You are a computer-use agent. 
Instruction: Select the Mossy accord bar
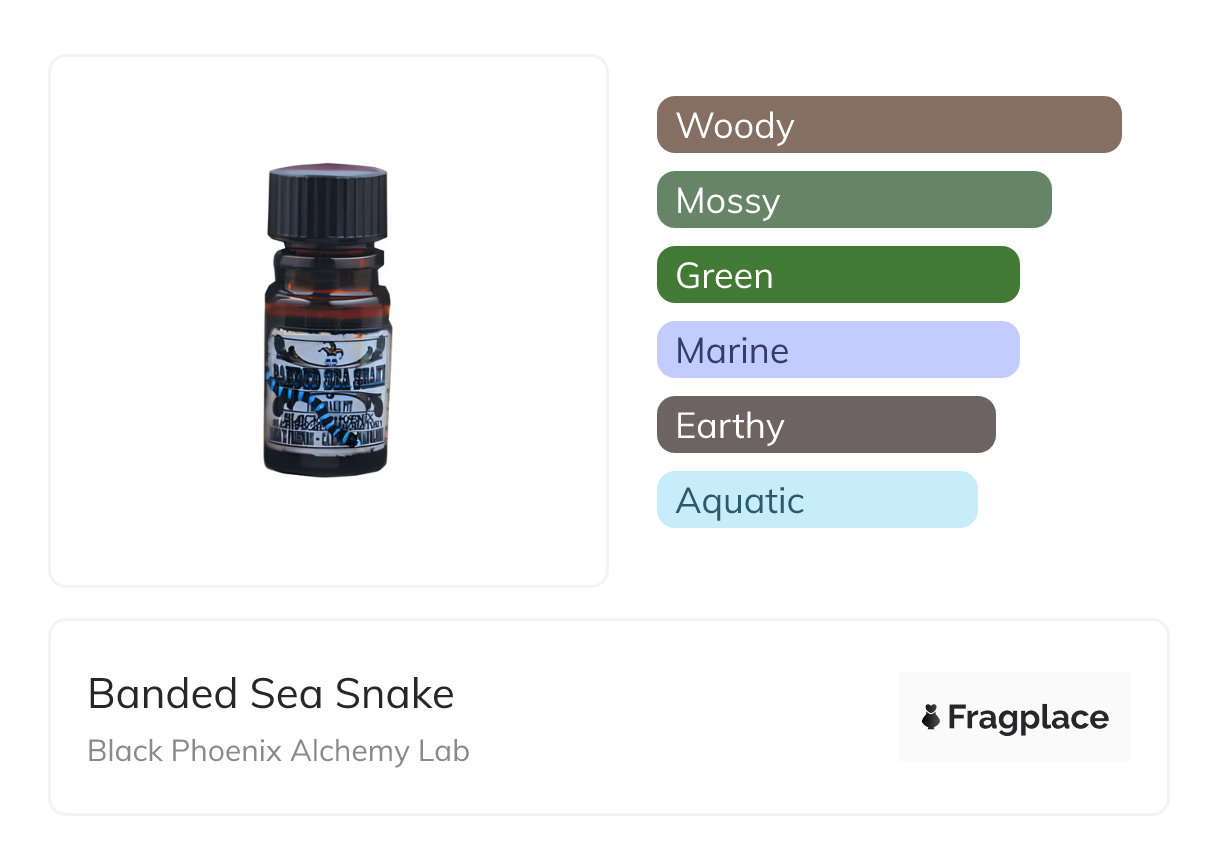click(x=854, y=200)
